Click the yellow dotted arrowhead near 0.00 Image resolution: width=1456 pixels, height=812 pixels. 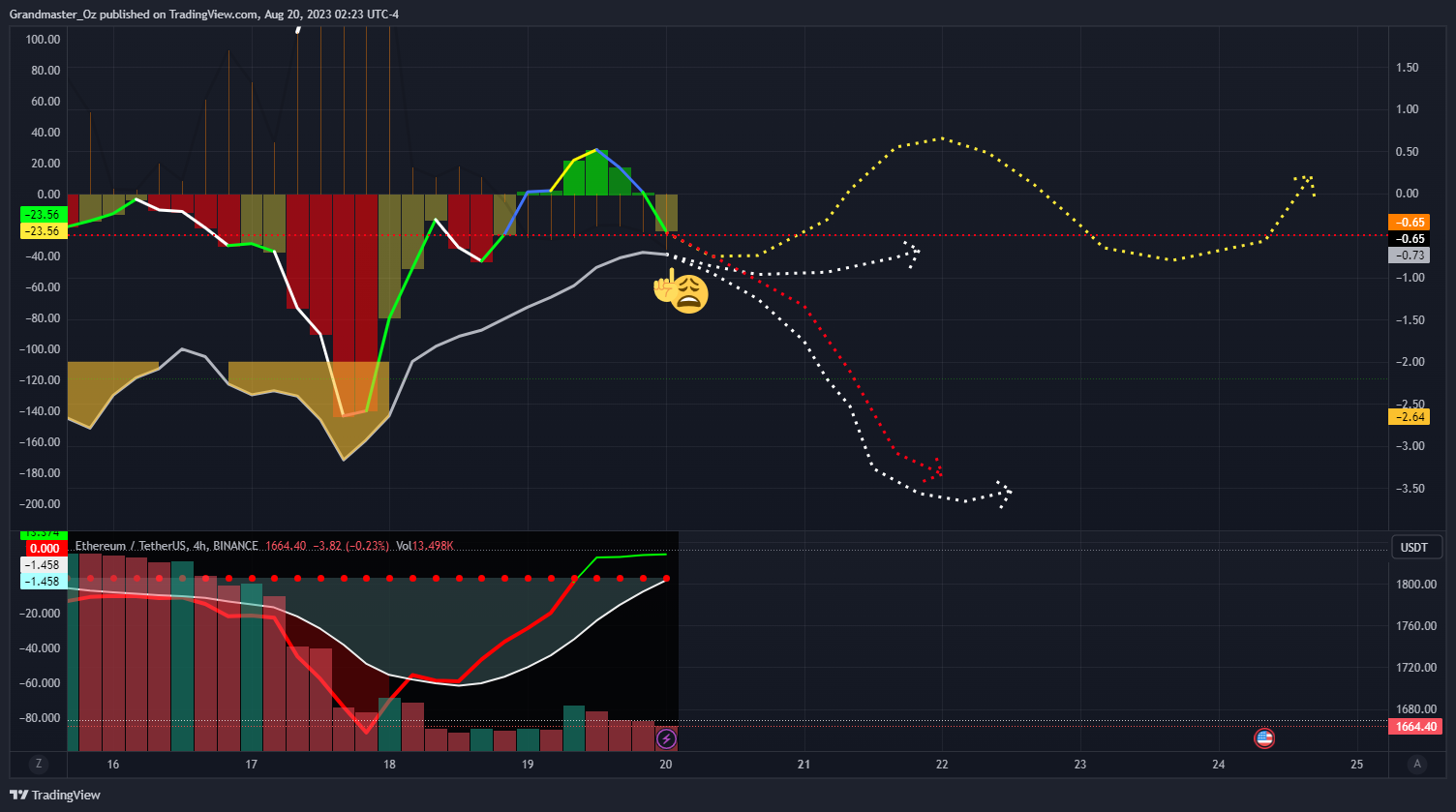tap(1305, 185)
